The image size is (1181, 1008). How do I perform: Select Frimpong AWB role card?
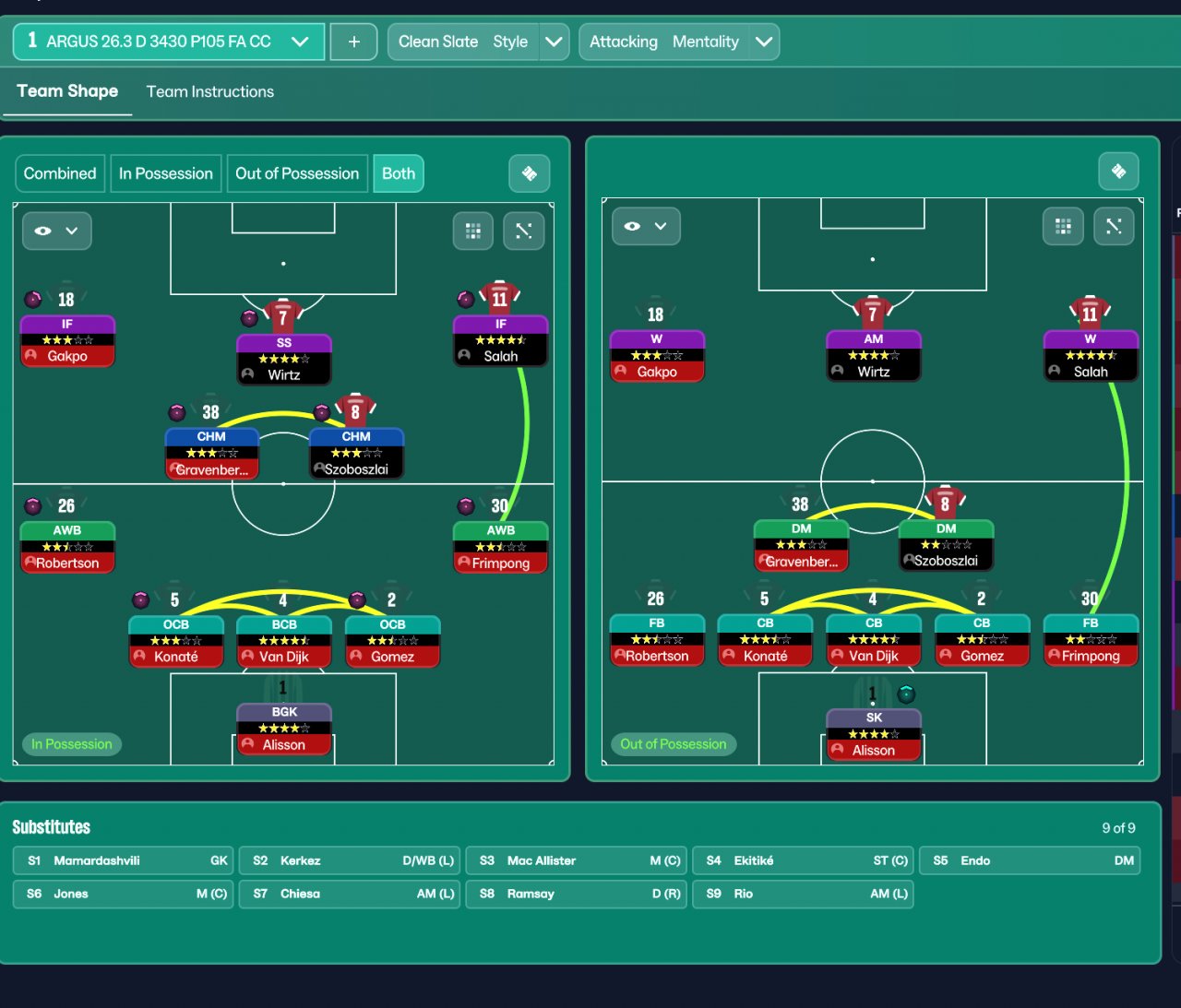(501, 548)
